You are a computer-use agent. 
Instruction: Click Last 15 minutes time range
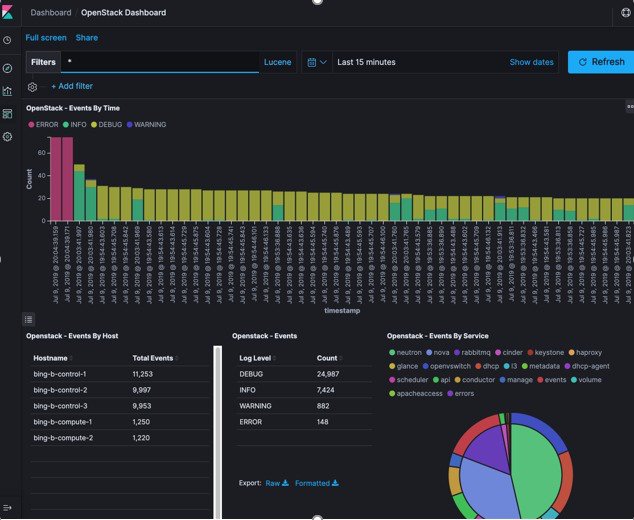click(x=366, y=62)
